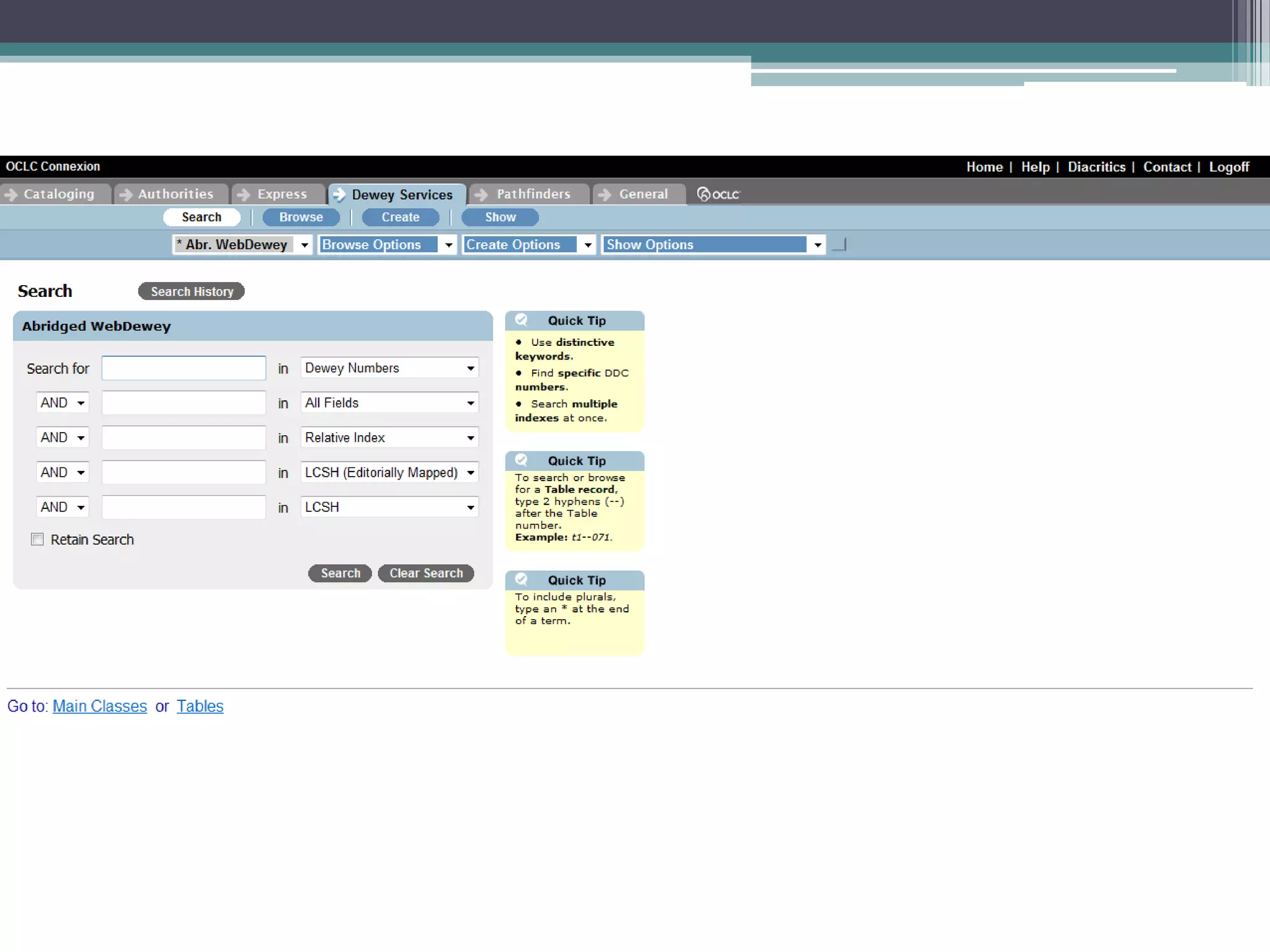This screenshot has width=1270, height=952.
Task: Expand the Show Options dropdown
Action: 713,245
